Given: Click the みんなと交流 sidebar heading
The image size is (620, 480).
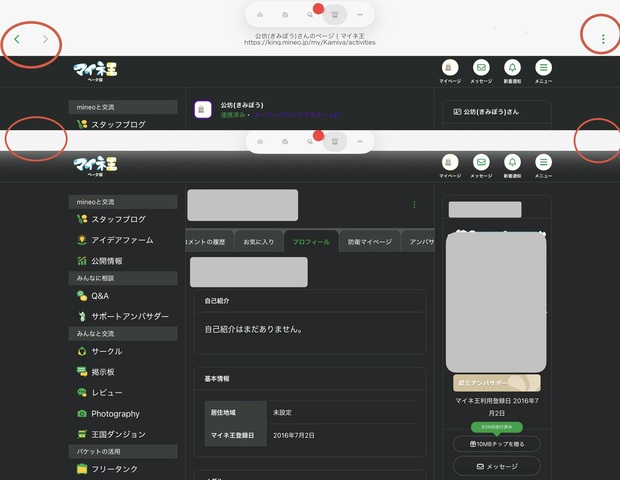Looking at the screenshot, I should tap(123, 334).
